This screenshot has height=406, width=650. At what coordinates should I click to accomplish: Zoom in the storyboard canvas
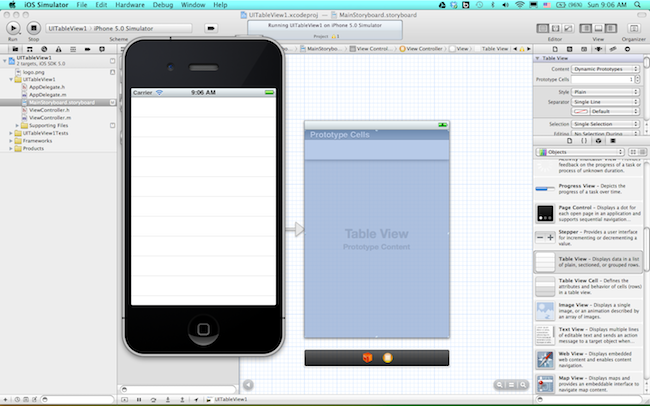(523, 385)
